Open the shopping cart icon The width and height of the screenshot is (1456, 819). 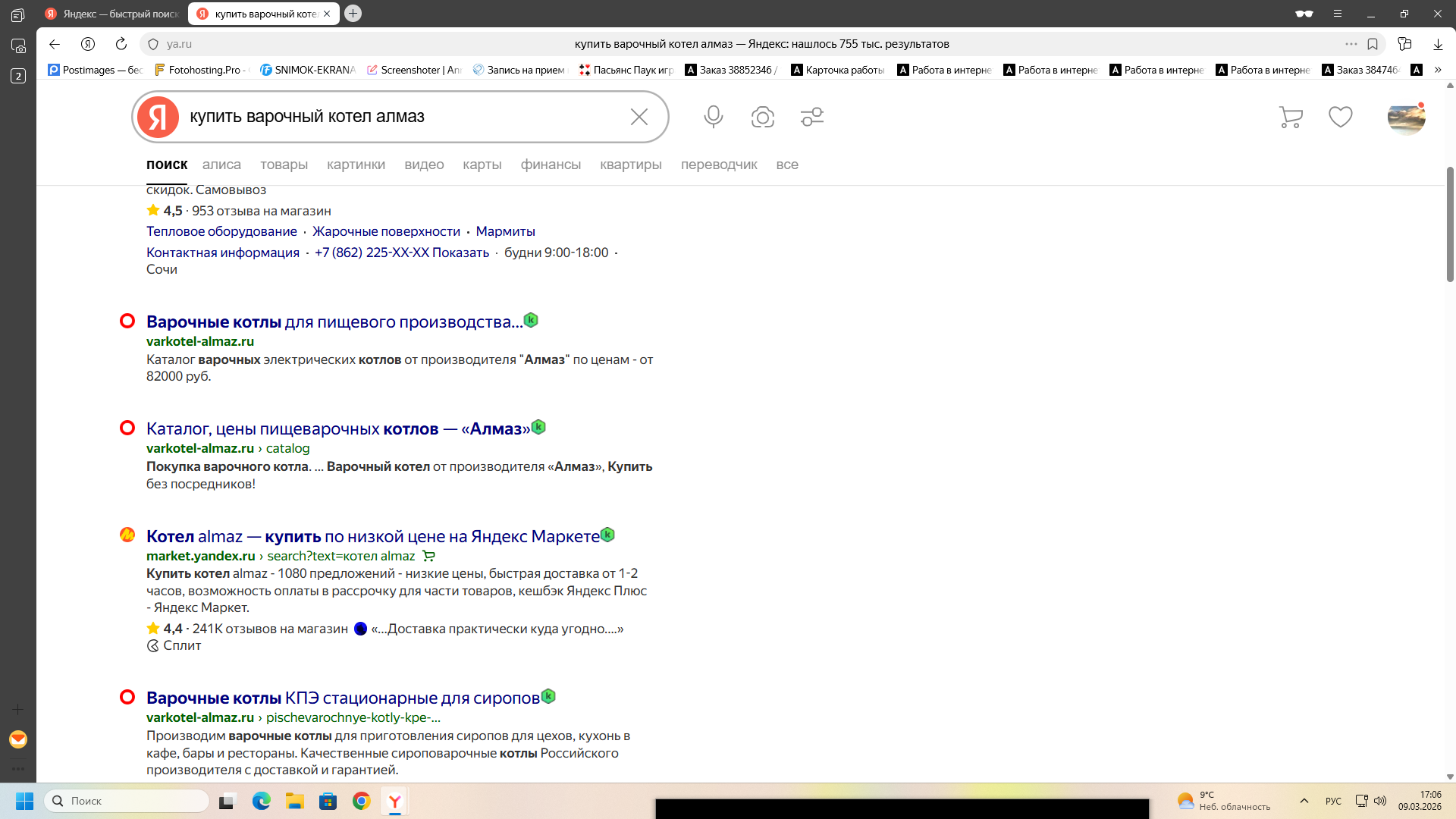(1290, 117)
